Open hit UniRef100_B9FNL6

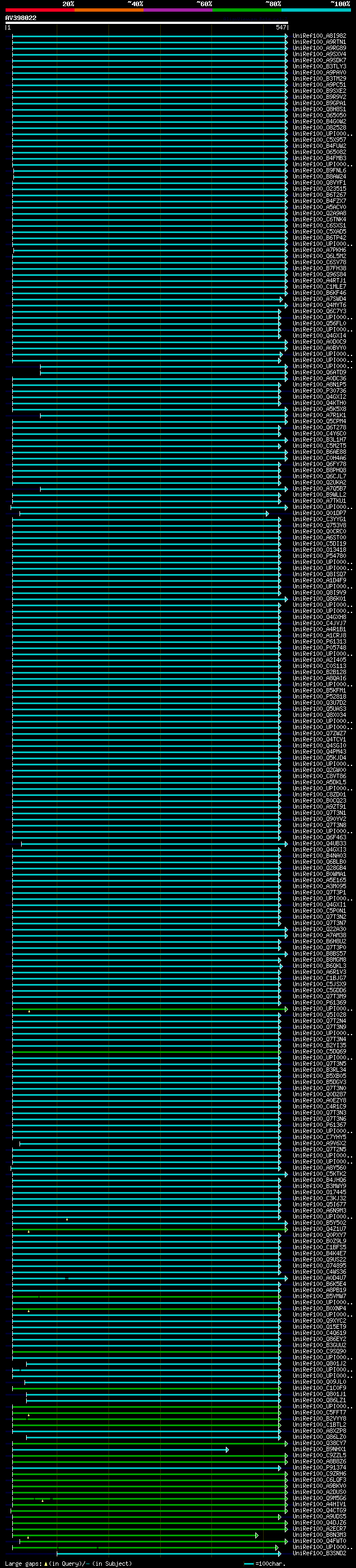[319, 170]
